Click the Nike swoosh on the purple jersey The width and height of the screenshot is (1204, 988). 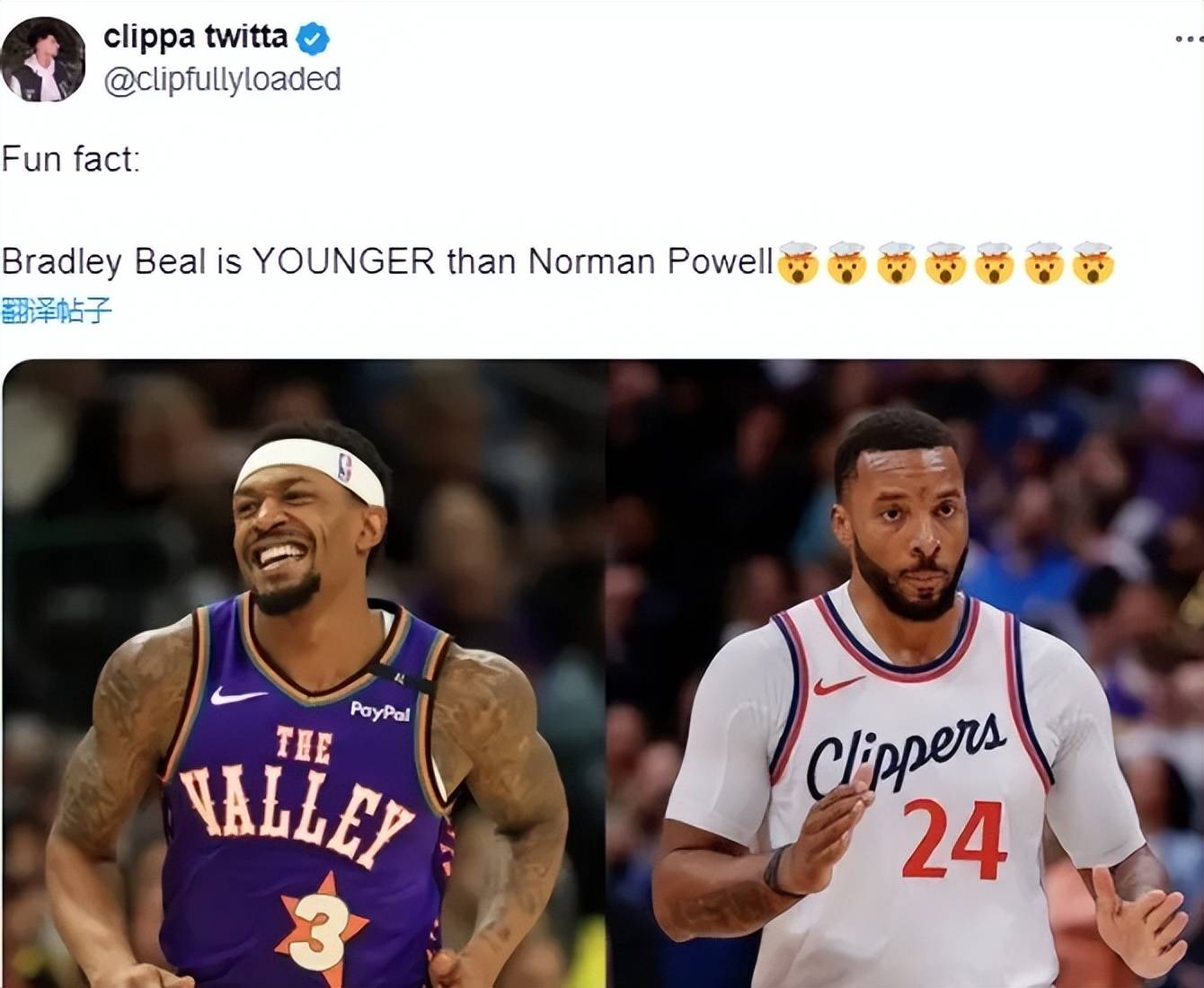[x=237, y=694]
